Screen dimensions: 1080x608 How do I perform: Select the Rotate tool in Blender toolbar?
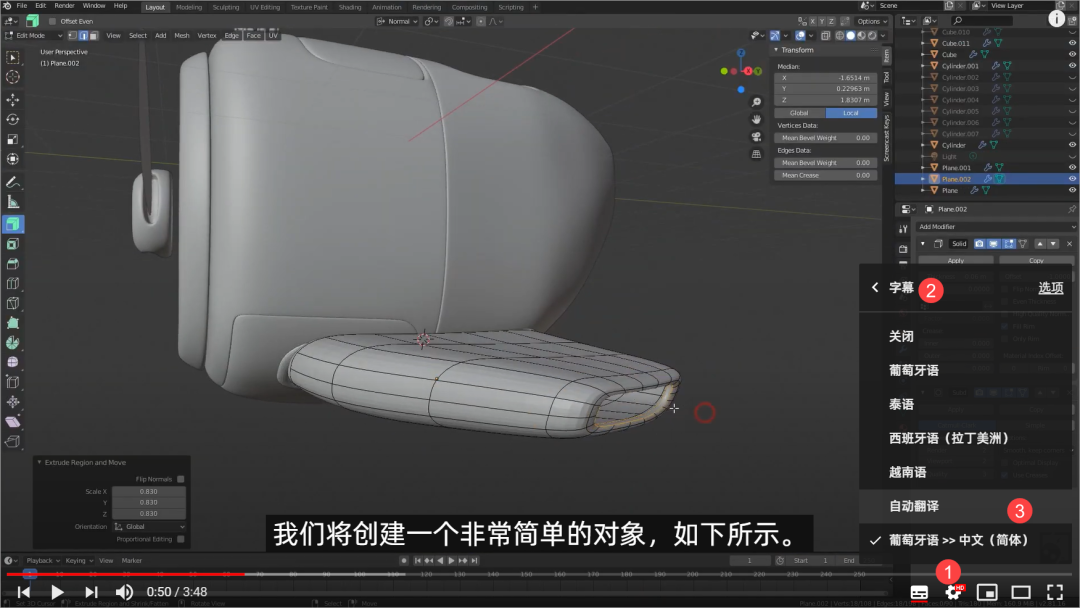12,120
